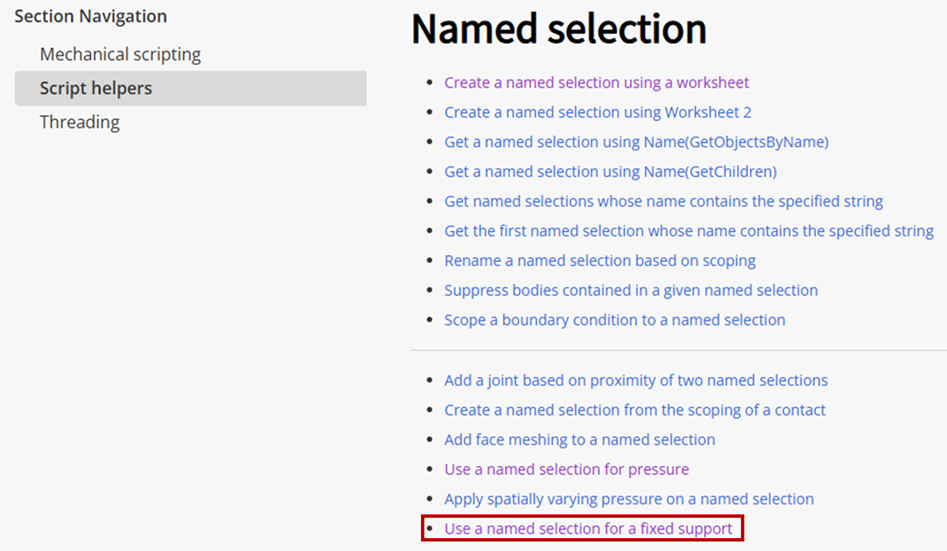This screenshot has width=947, height=551.
Task: Click the Named selection page heading
Action: coord(559,28)
